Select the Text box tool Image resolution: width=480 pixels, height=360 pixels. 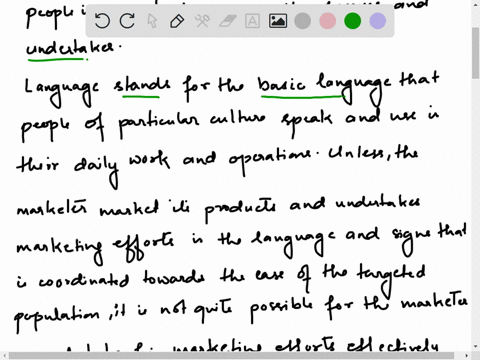(253, 21)
